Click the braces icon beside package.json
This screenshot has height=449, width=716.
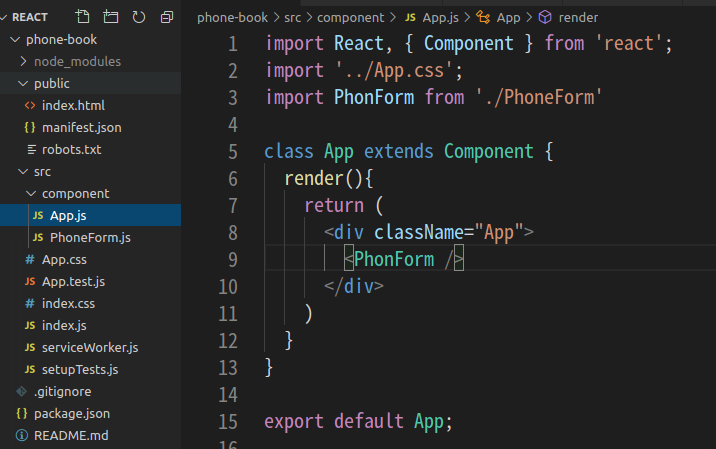(x=21, y=413)
